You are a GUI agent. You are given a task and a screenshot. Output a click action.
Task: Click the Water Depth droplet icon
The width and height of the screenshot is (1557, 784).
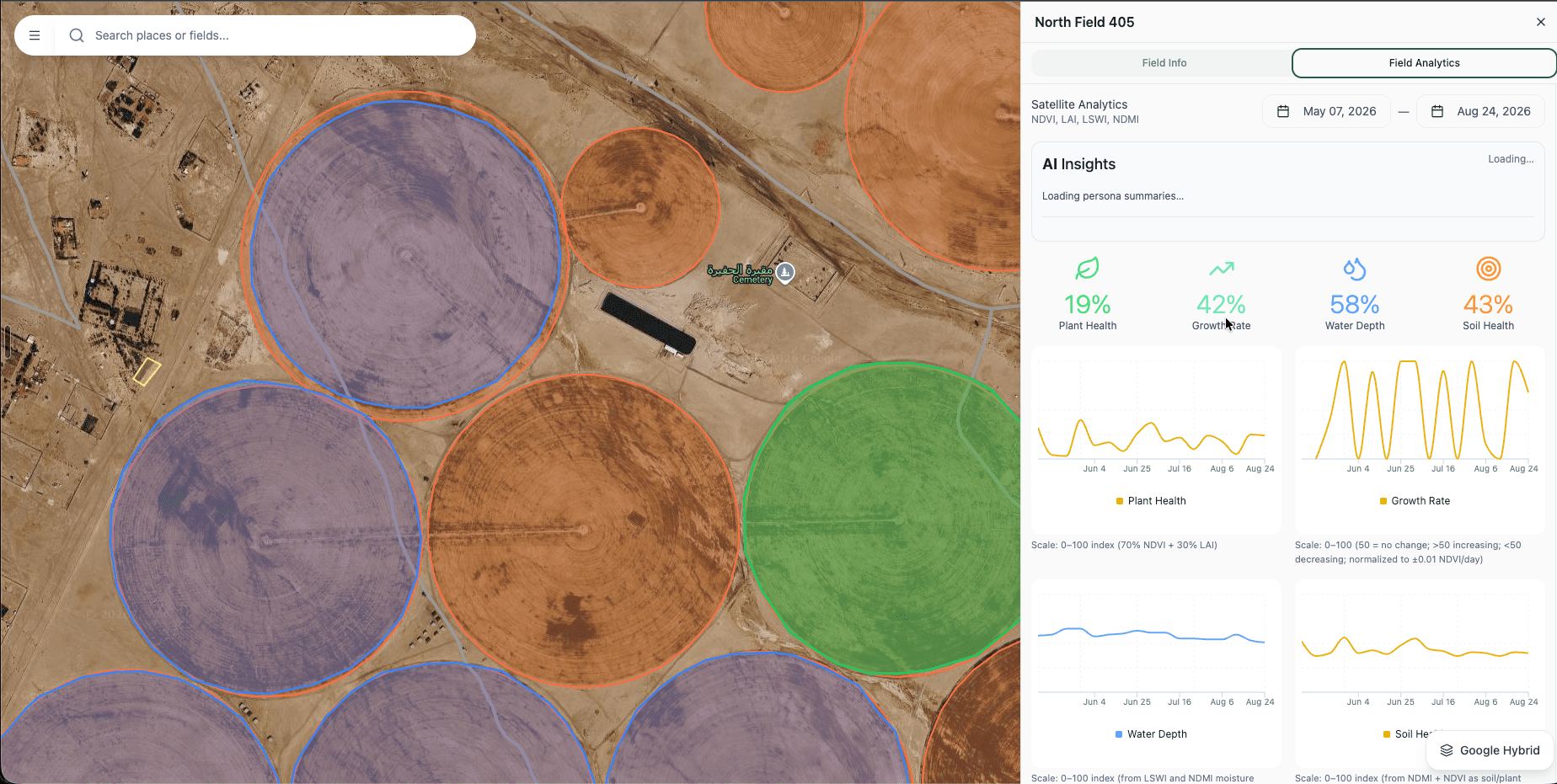[x=1355, y=269]
